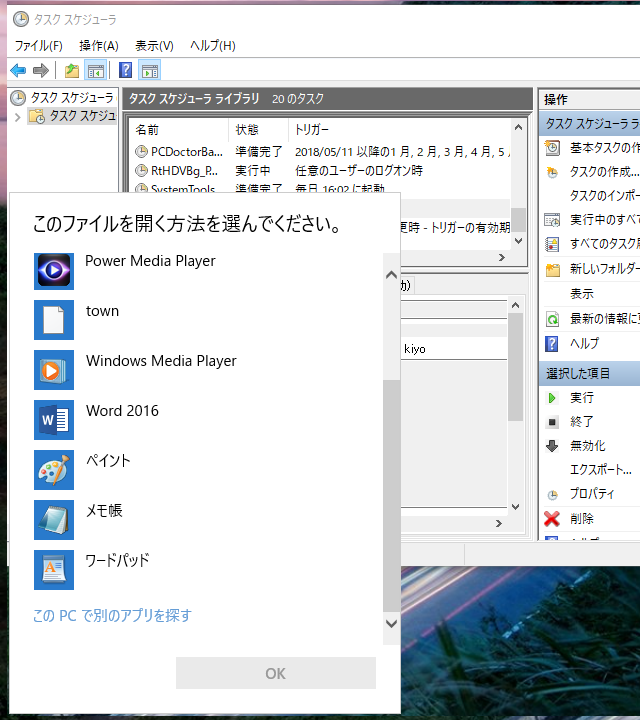
Task: Open the 操作(A) menu
Action: 99,46
